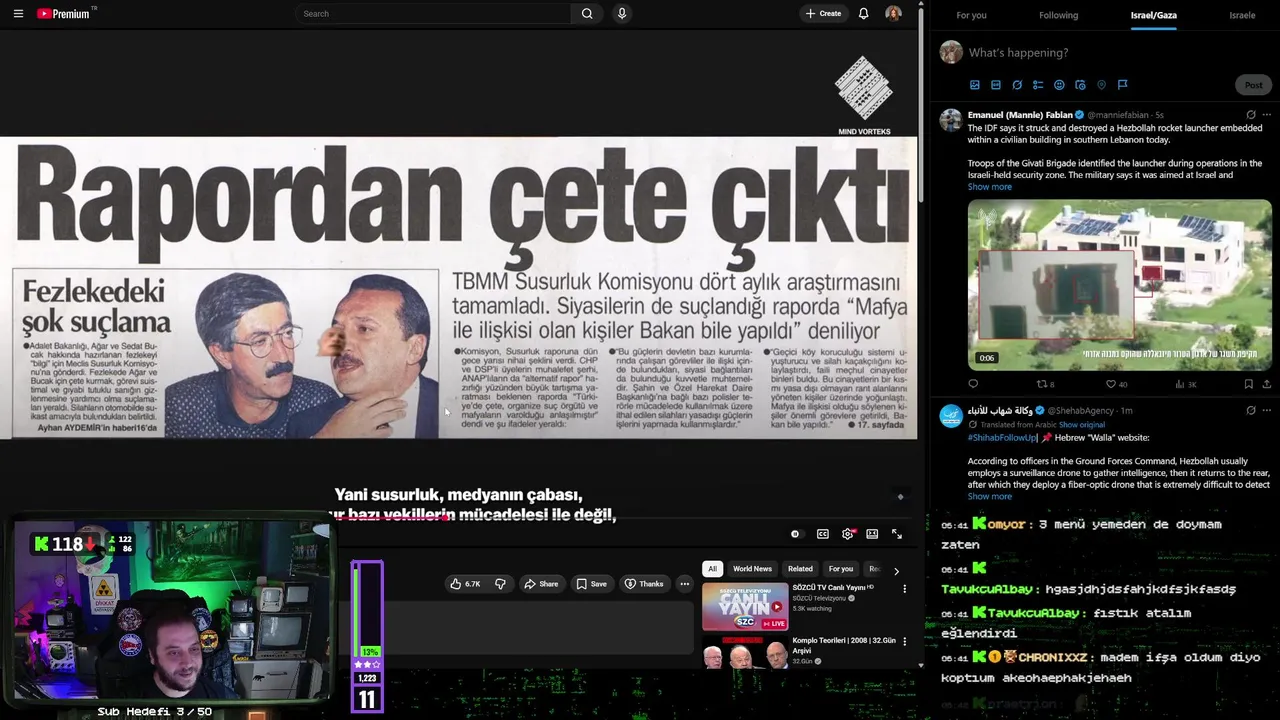Switch to the Following tab on X
The width and height of the screenshot is (1280, 720).
[x=1058, y=15]
